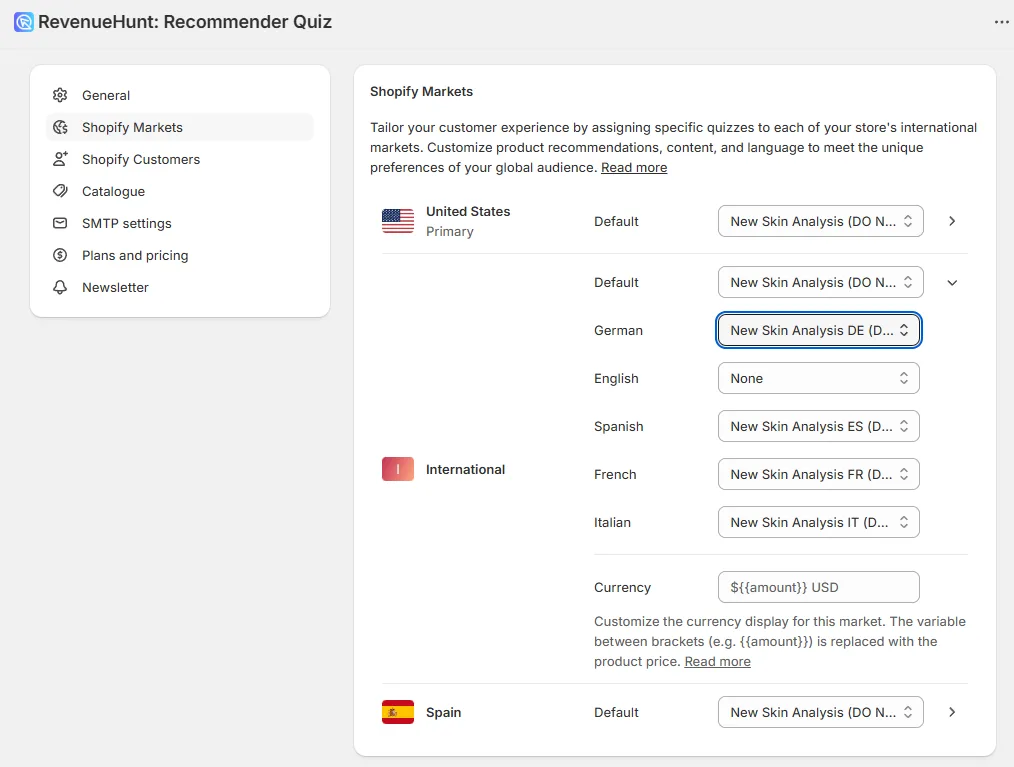Expand United States market row chevron
The height and width of the screenshot is (767, 1014).
pyautogui.click(x=952, y=221)
